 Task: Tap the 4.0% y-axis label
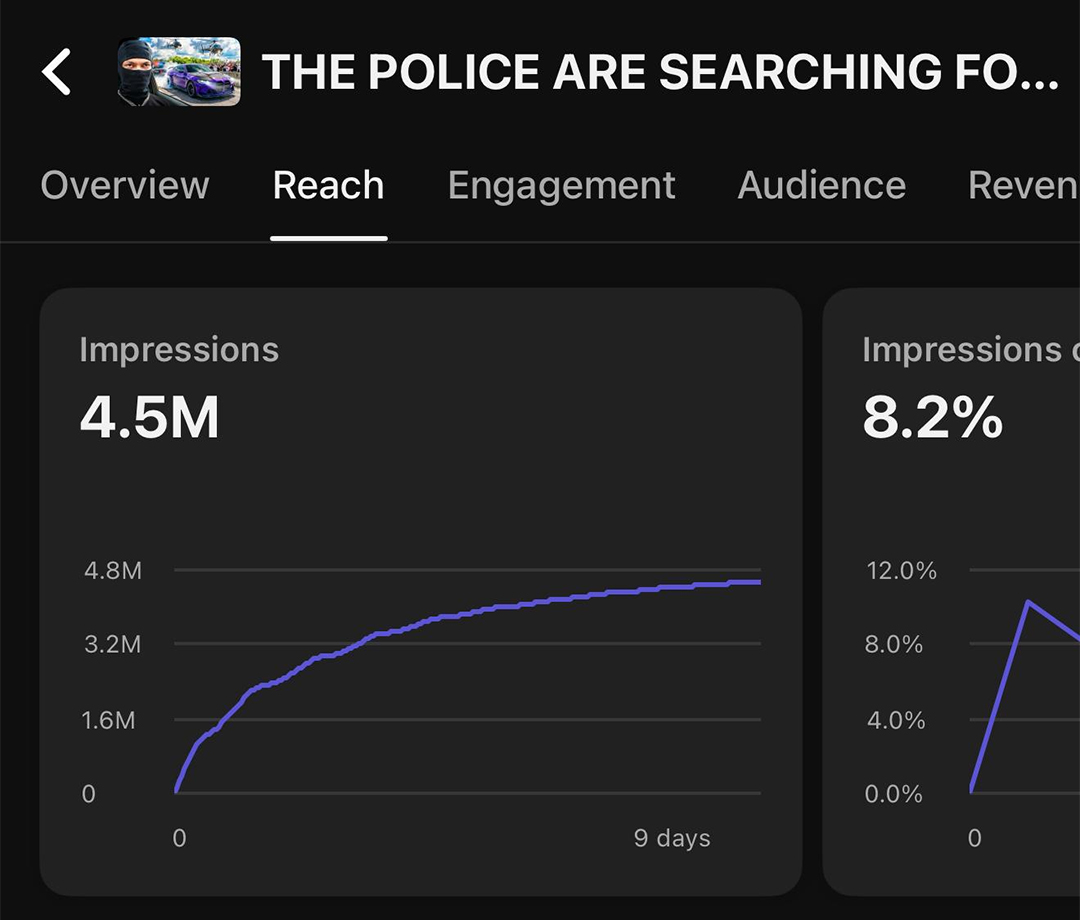895,720
